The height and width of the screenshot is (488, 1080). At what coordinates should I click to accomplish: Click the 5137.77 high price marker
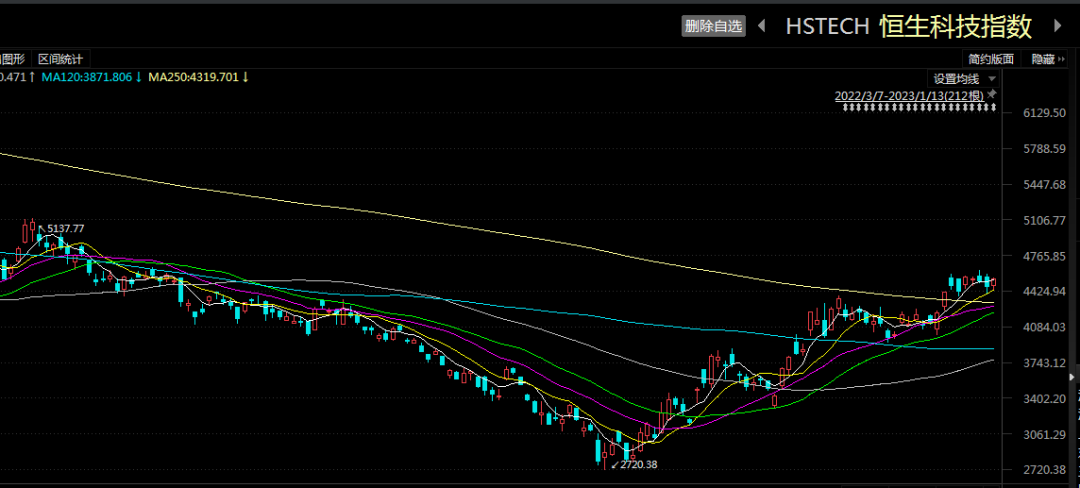(x=65, y=229)
